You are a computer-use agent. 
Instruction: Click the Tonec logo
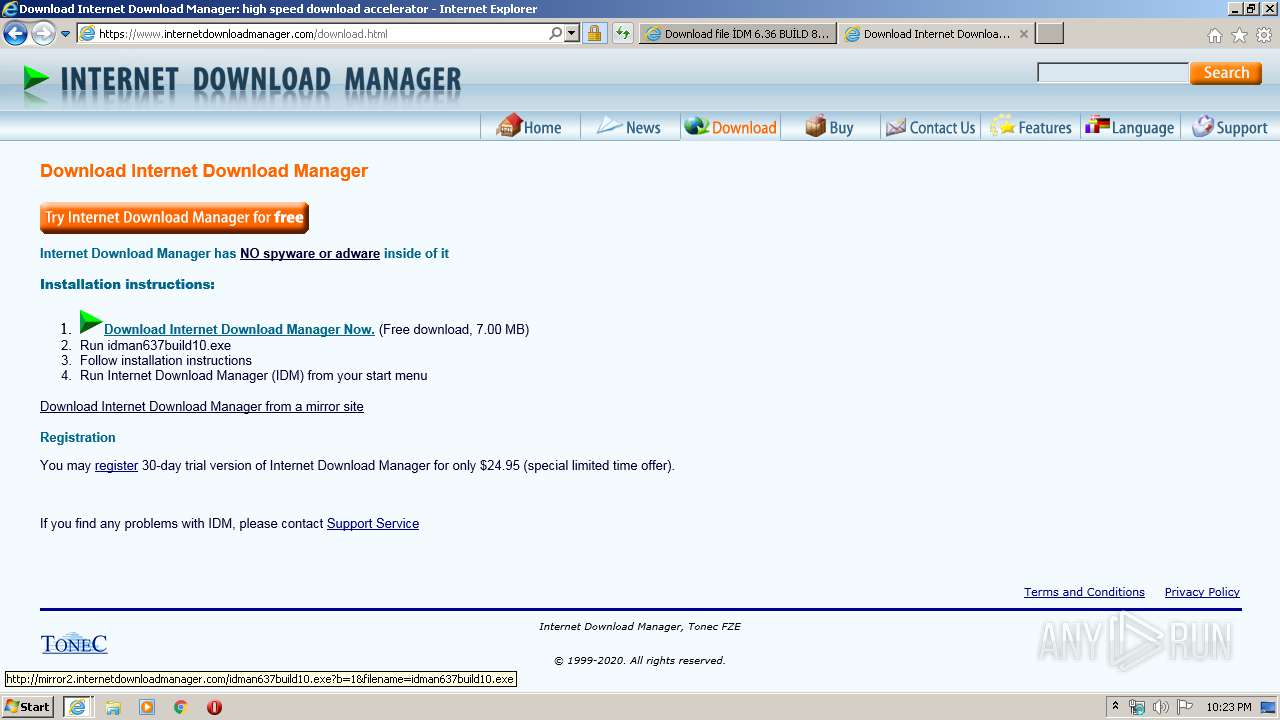click(x=74, y=643)
